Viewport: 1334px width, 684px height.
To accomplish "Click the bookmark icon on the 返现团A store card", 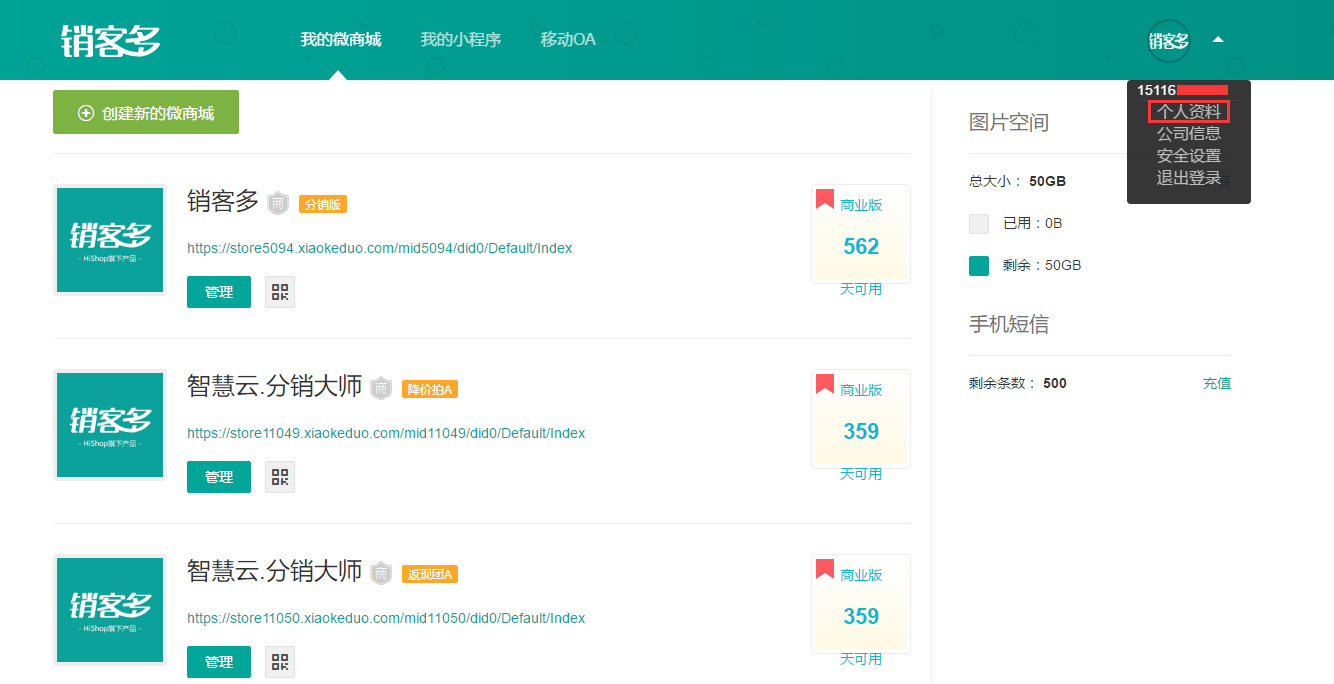I will [x=825, y=569].
